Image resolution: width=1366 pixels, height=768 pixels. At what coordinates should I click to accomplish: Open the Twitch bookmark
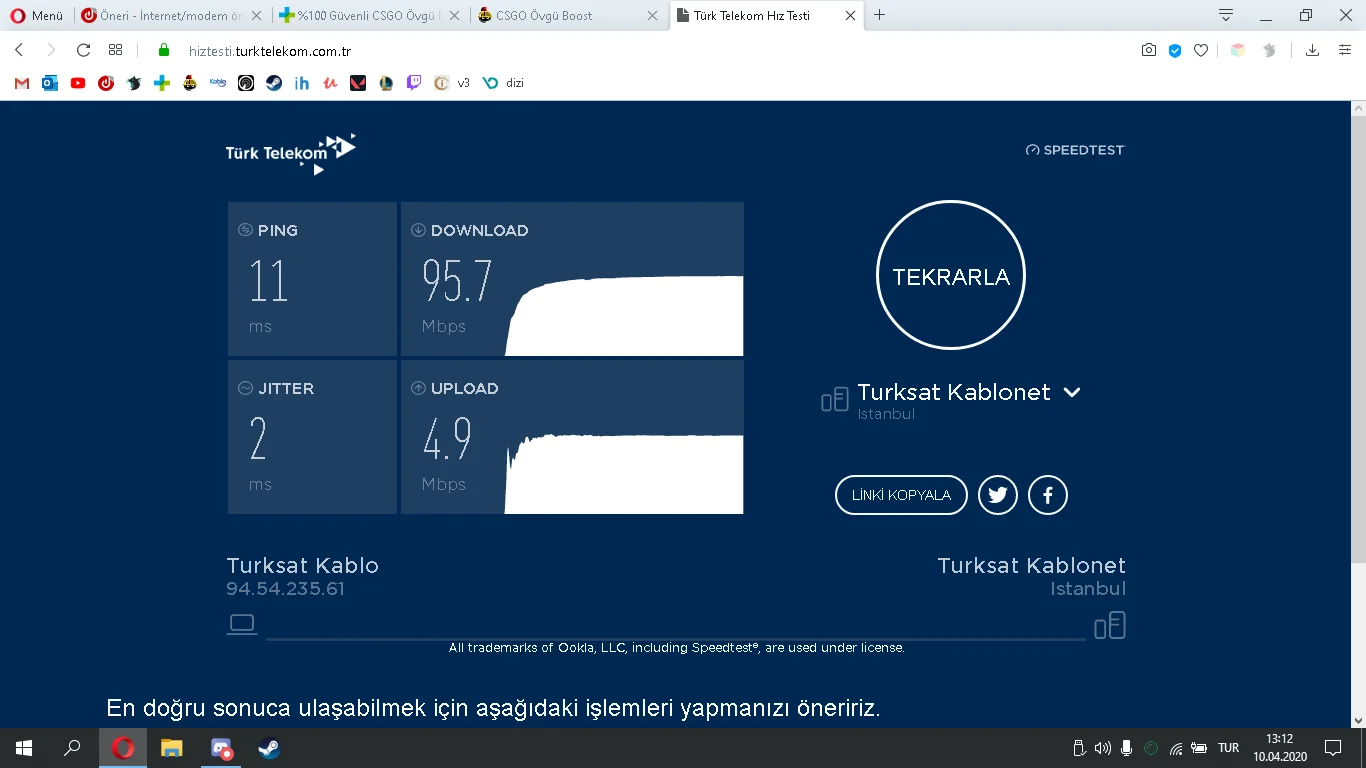click(413, 83)
